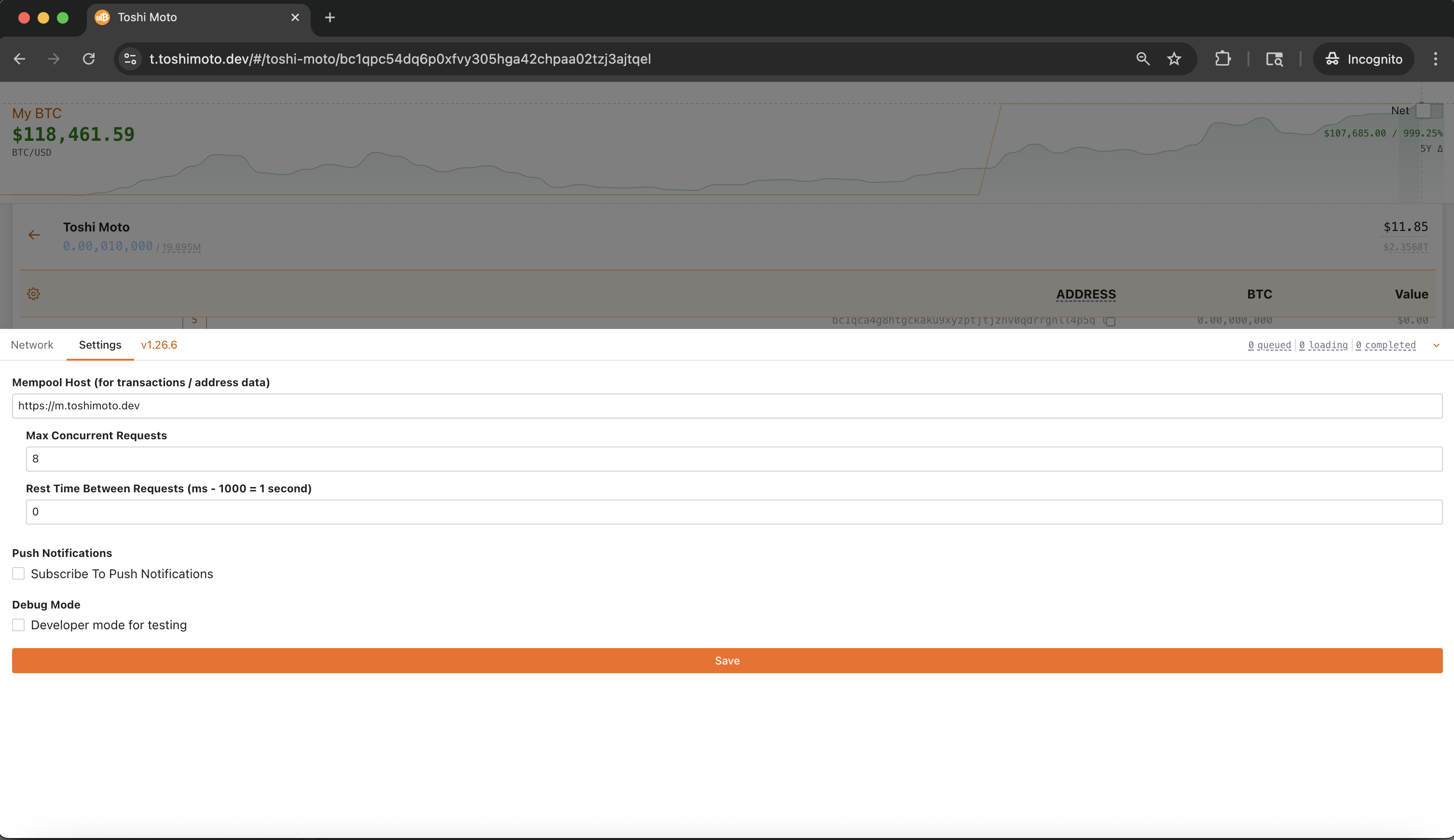Click the v1.26.6 version link

point(159,345)
